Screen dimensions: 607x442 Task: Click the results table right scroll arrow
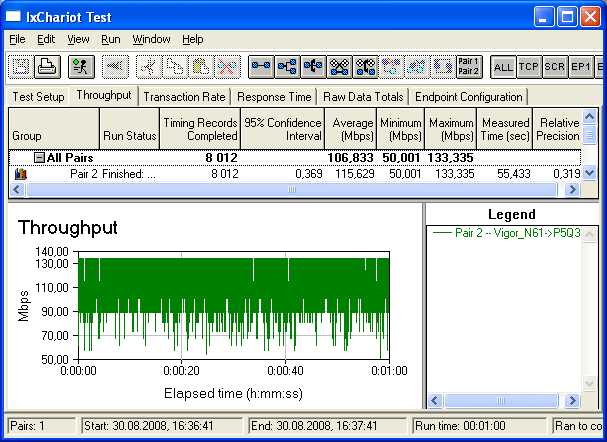coord(572,190)
